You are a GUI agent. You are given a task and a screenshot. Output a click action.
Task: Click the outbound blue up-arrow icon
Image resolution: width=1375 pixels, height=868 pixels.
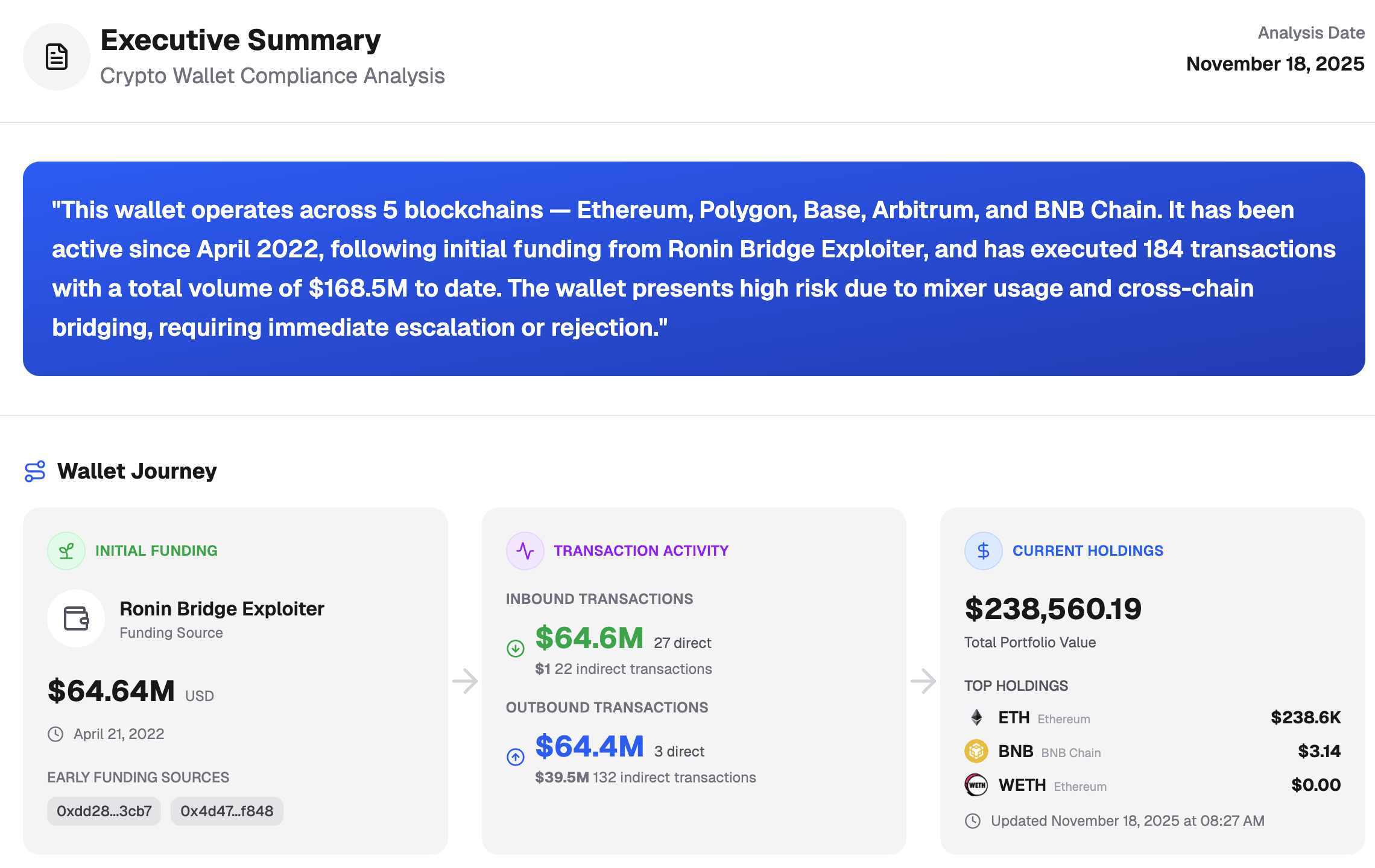516,756
